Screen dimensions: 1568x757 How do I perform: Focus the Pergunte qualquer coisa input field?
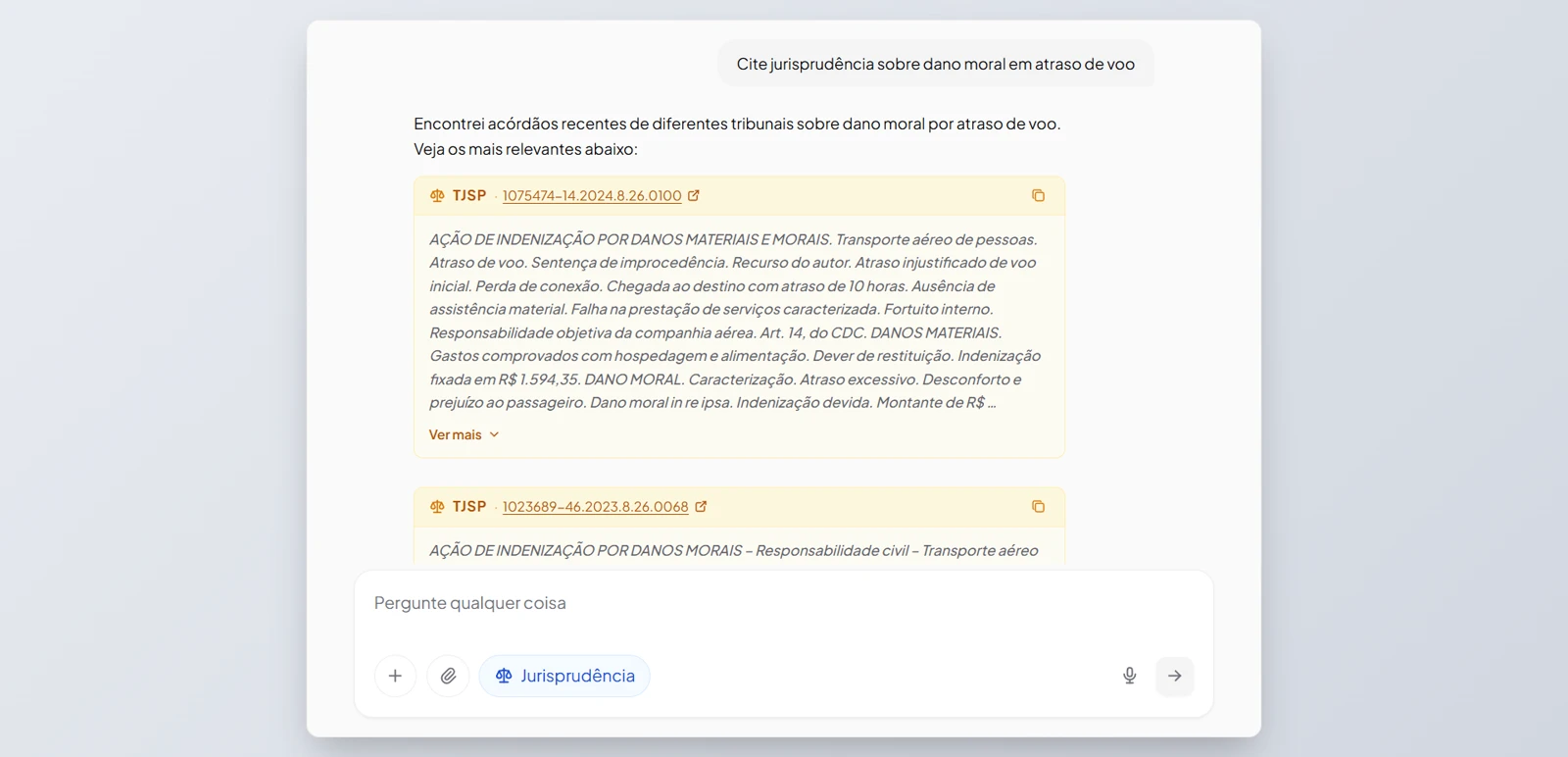click(x=784, y=604)
